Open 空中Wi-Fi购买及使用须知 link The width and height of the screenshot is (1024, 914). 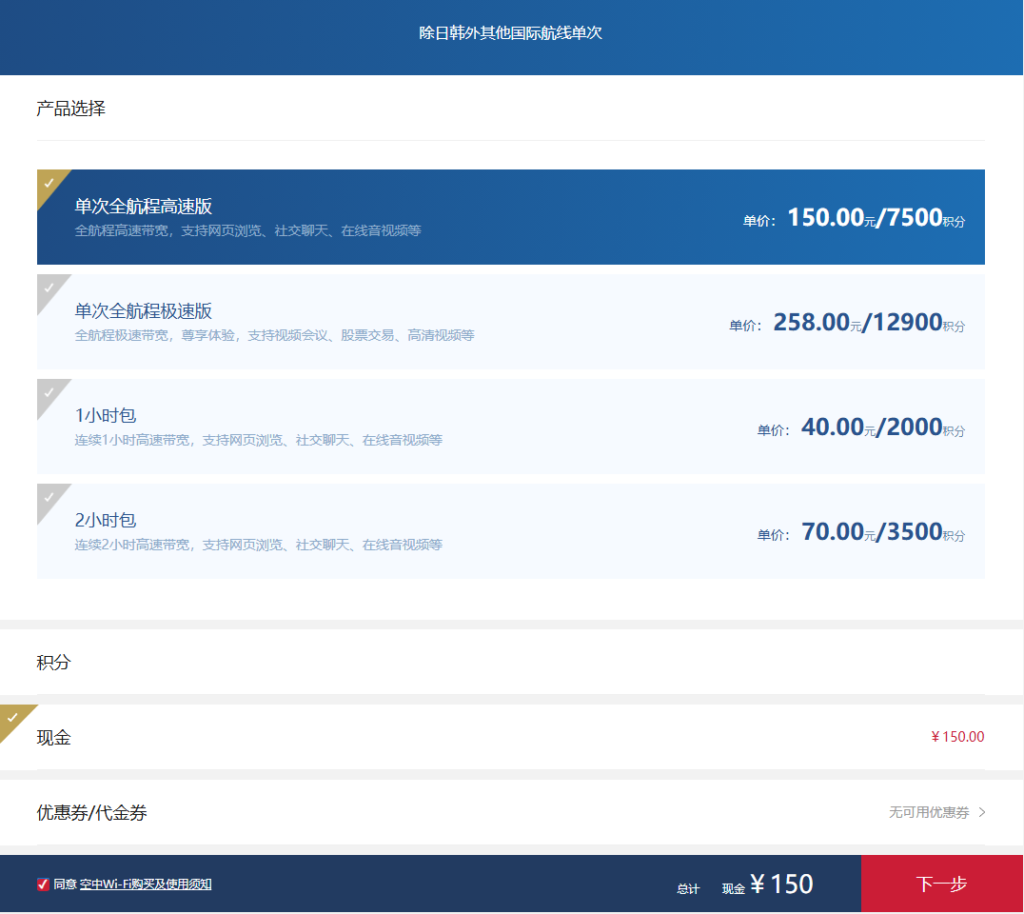point(145,884)
